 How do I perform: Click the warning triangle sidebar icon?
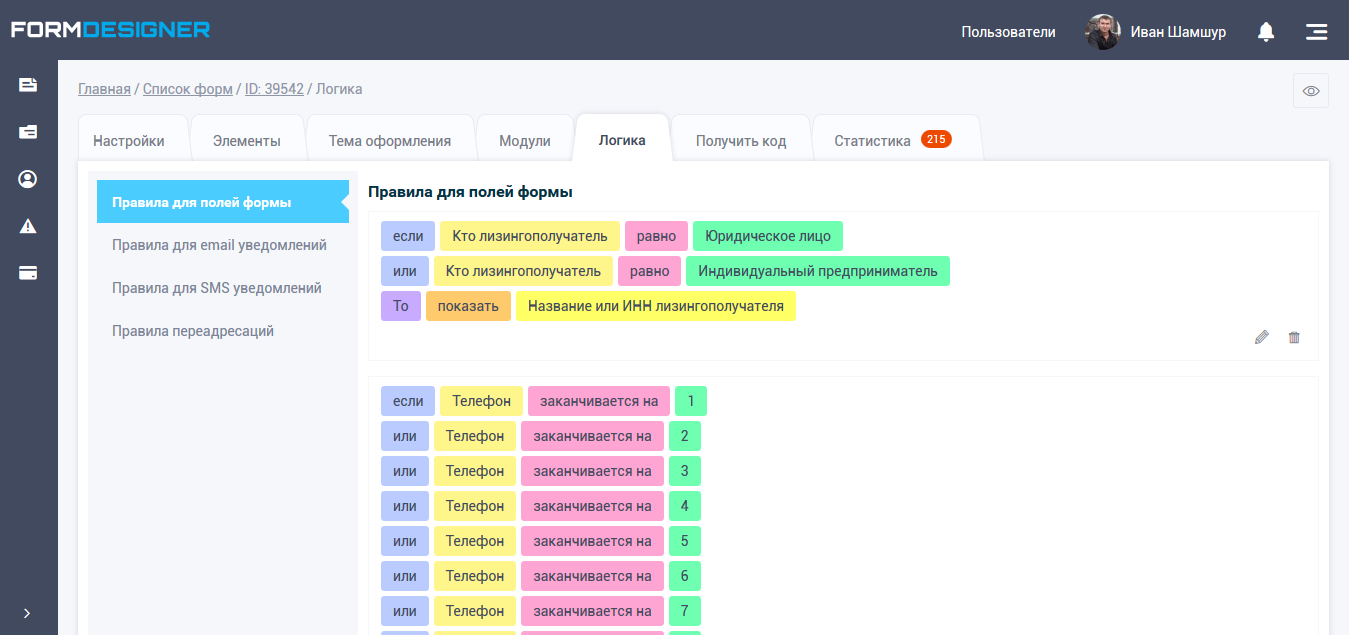point(28,226)
